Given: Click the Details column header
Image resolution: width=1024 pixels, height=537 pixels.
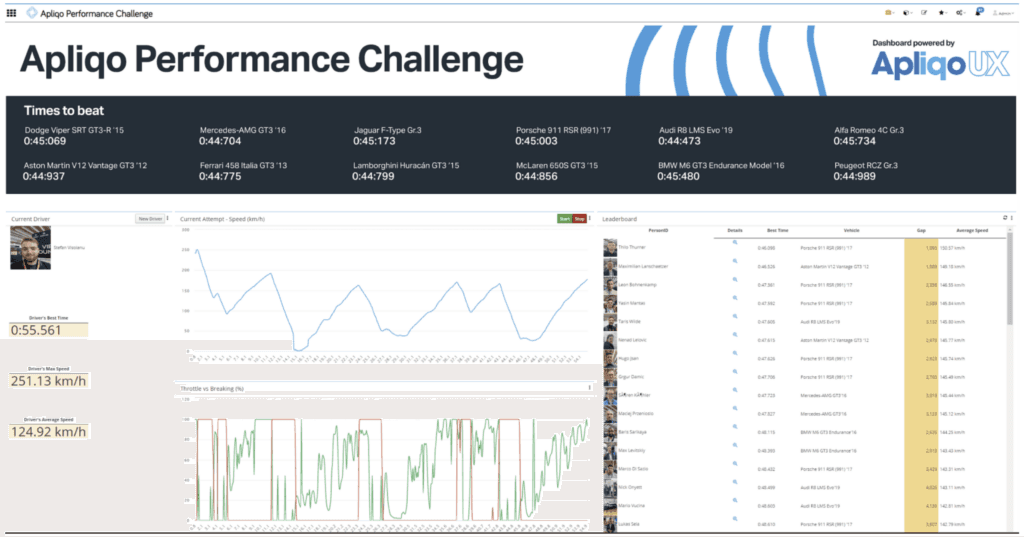Looking at the screenshot, I should click(735, 231).
